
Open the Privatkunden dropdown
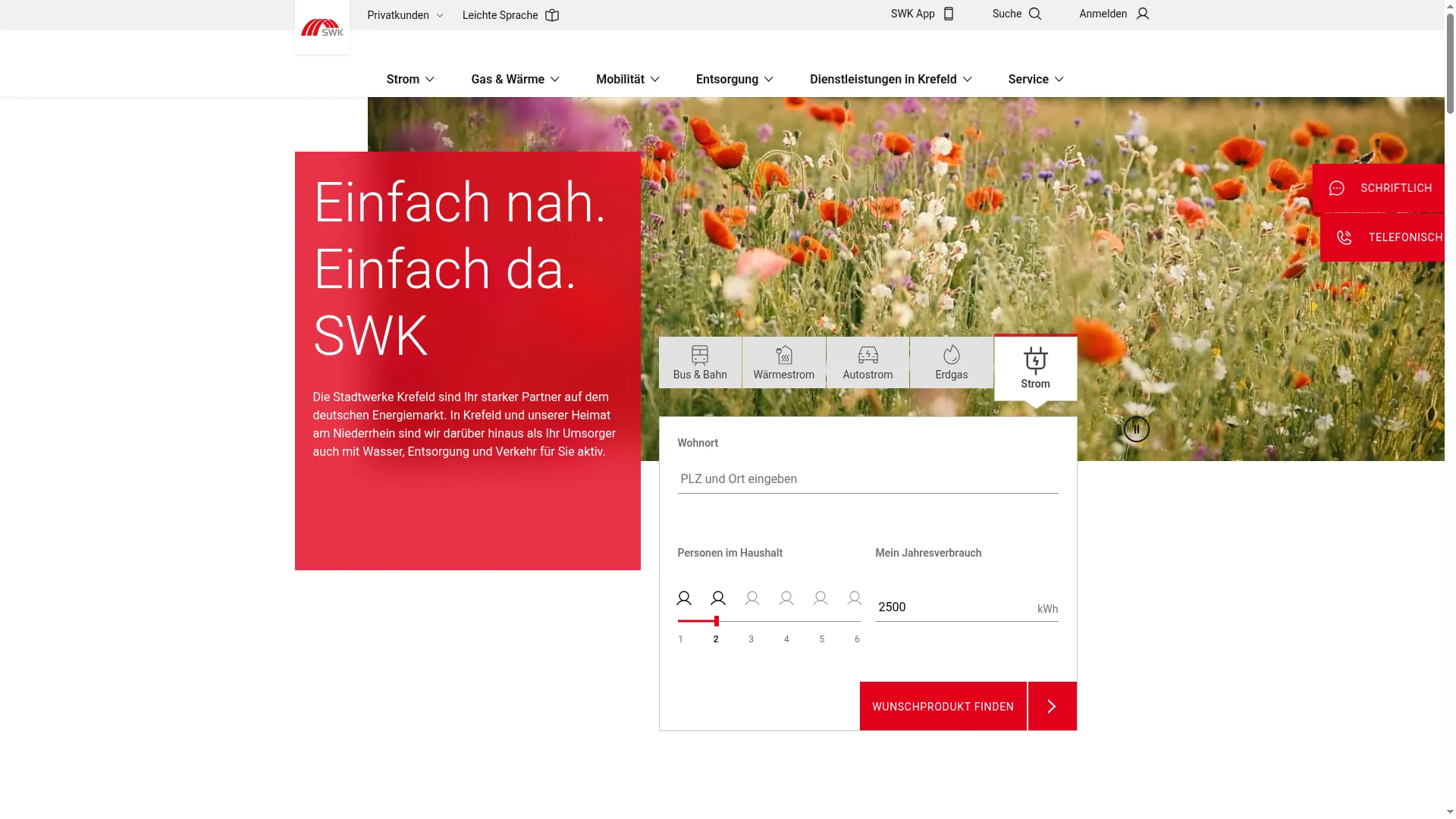click(x=405, y=15)
